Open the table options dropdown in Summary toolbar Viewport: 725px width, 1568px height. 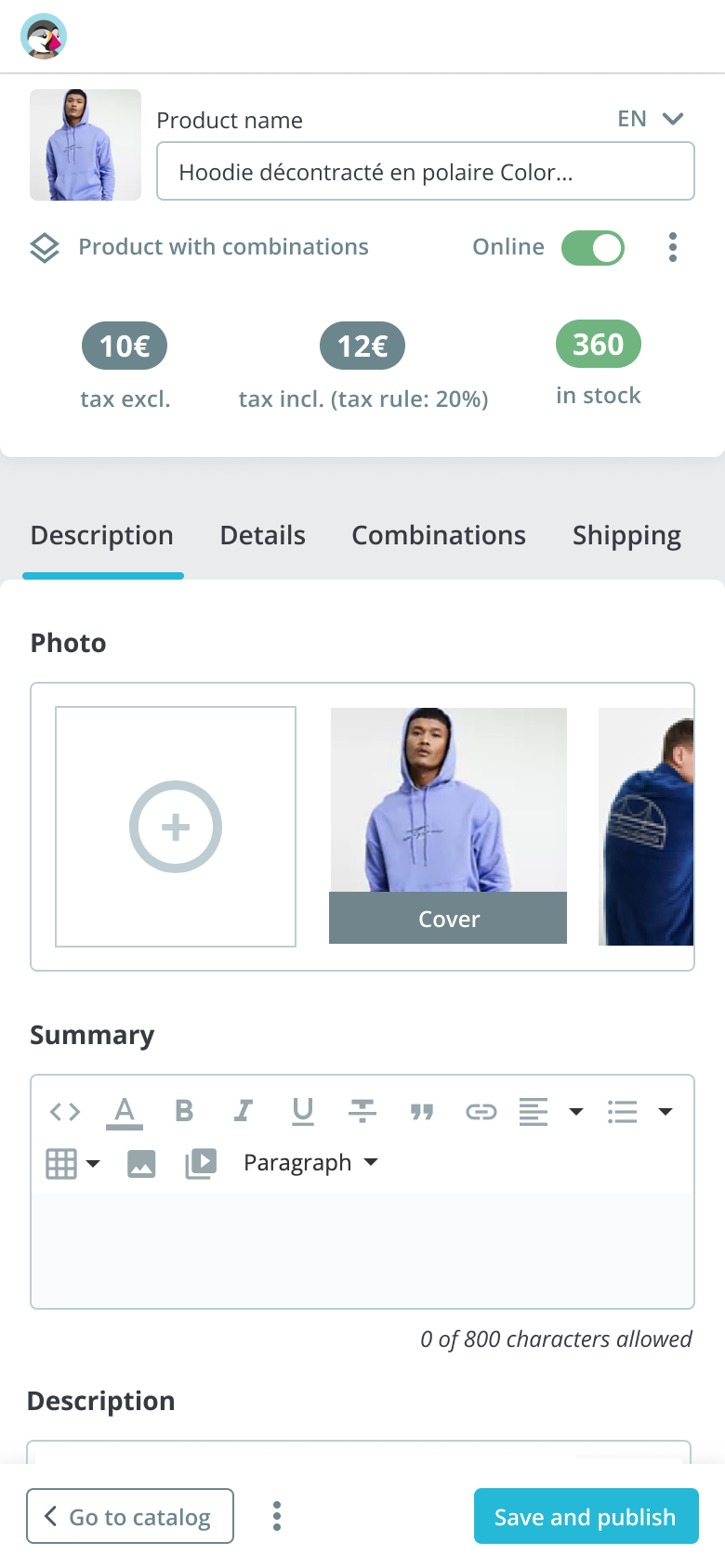[x=93, y=1162]
